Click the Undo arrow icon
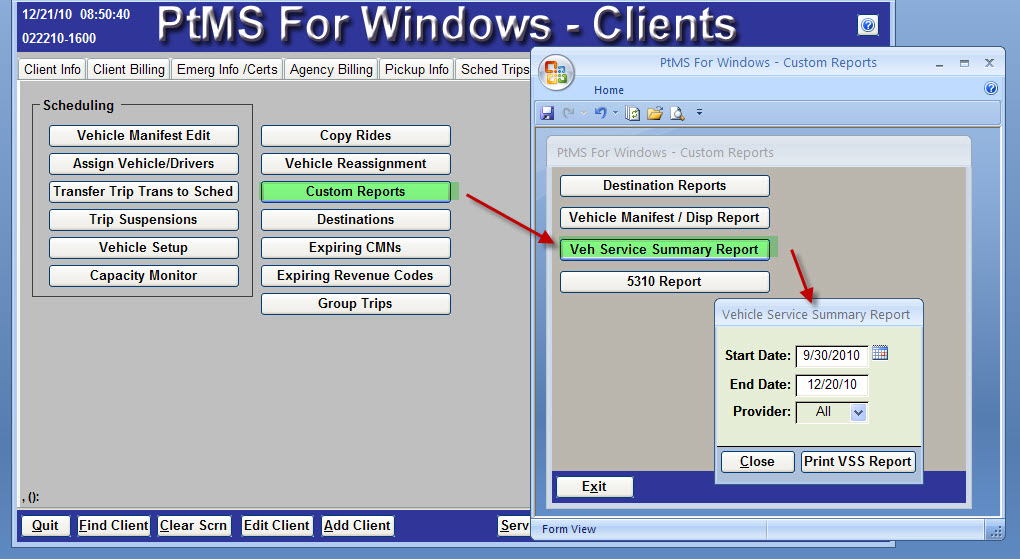This screenshot has width=1020, height=559. (x=600, y=113)
